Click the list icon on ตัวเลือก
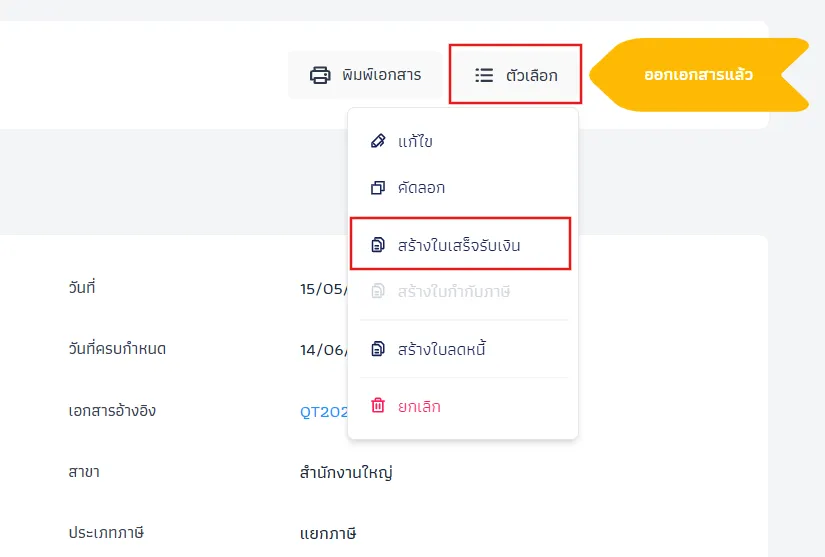Image resolution: width=825 pixels, height=557 pixels. [x=484, y=75]
